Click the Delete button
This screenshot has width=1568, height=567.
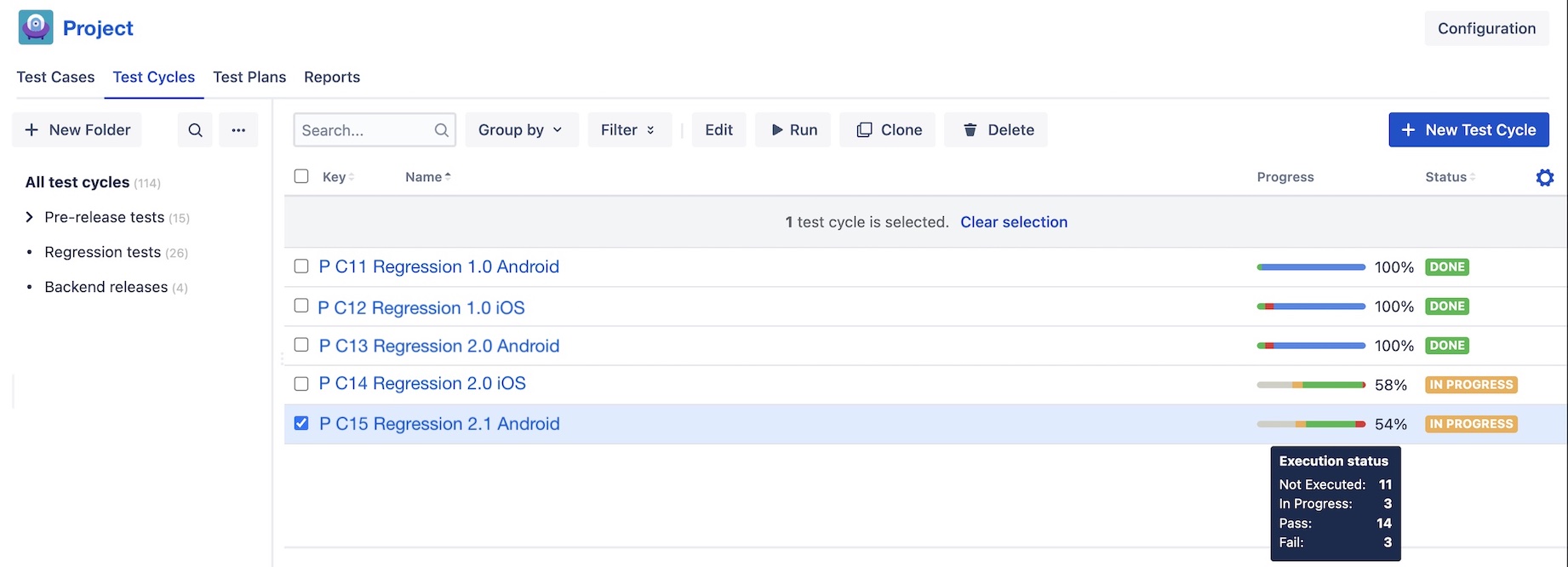click(x=996, y=130)
